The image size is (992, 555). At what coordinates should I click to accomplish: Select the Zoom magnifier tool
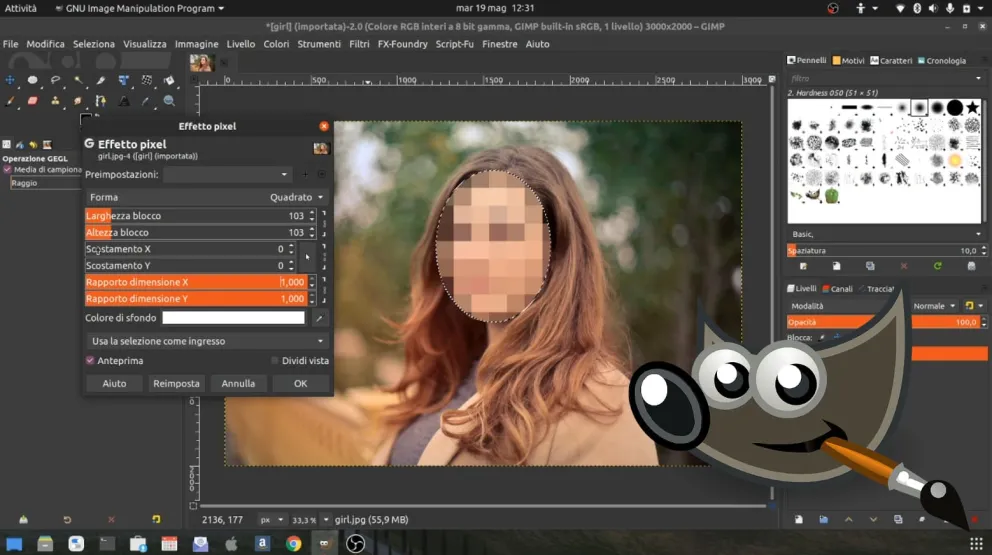169,101
